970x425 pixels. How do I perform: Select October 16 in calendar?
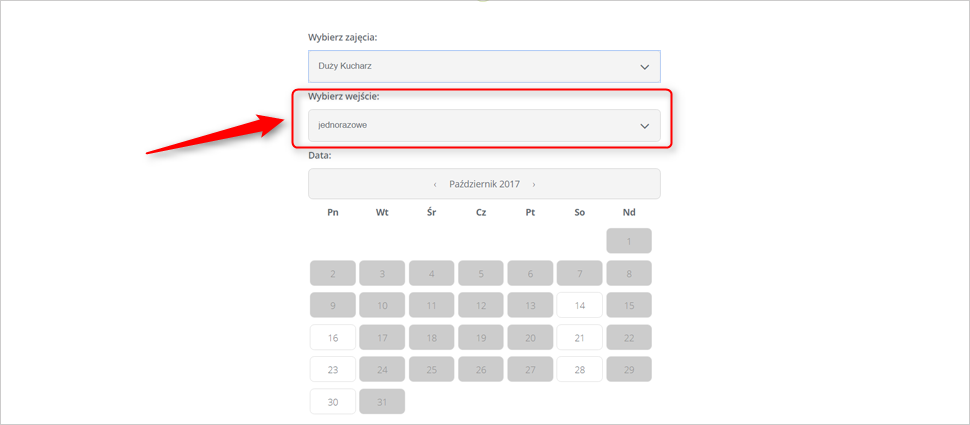click(333, 337)
